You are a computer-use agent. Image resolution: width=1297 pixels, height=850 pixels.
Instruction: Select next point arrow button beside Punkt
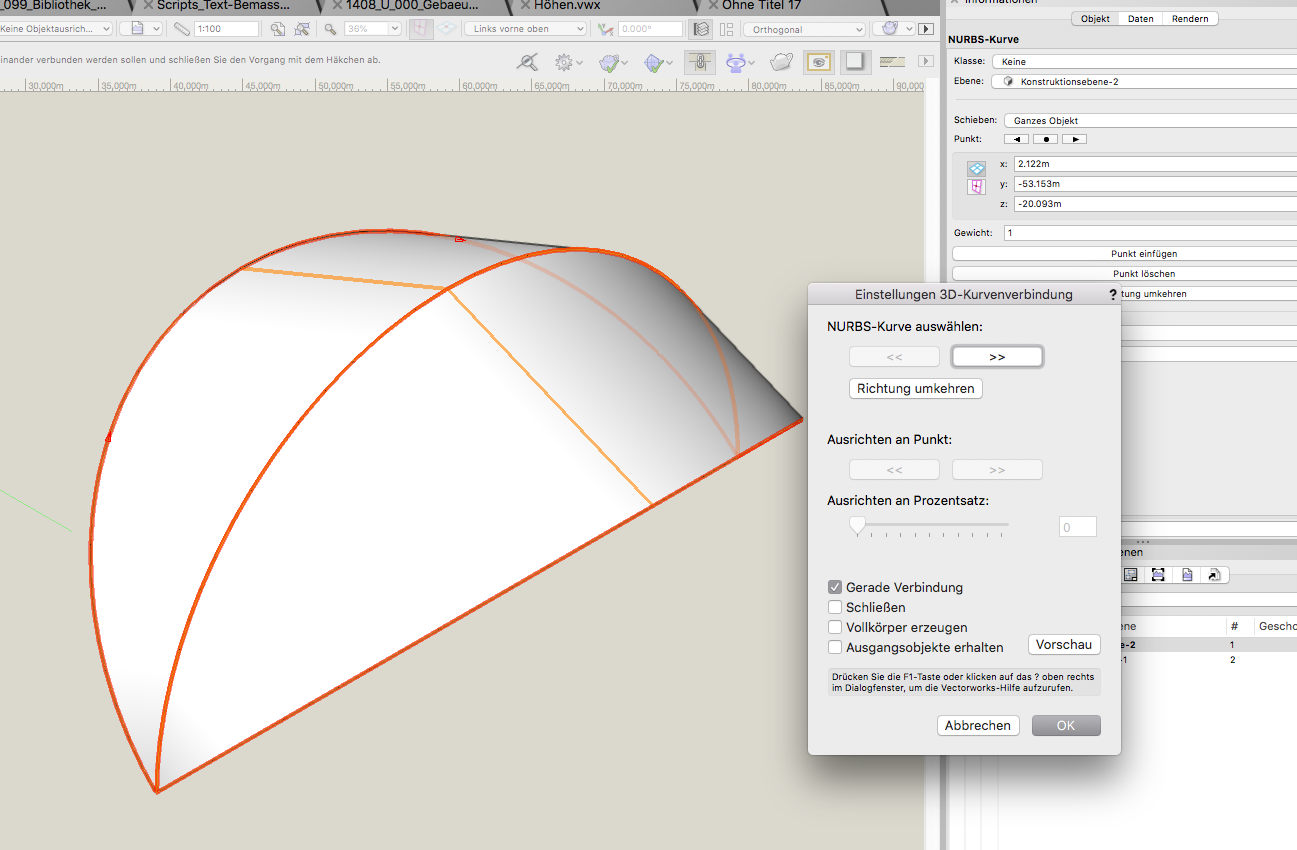1074,139
